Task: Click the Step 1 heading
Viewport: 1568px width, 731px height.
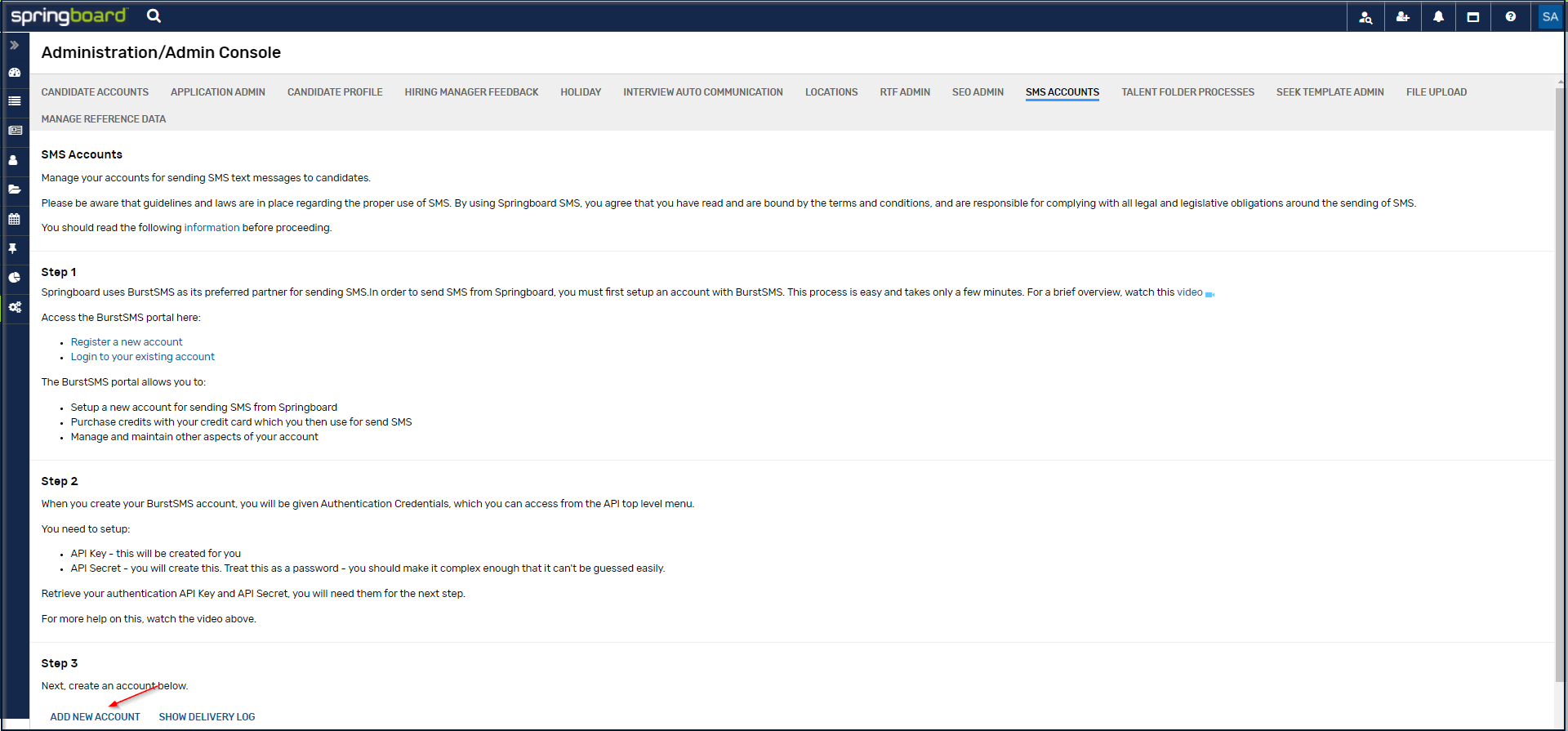Action: tap(59, 272)
